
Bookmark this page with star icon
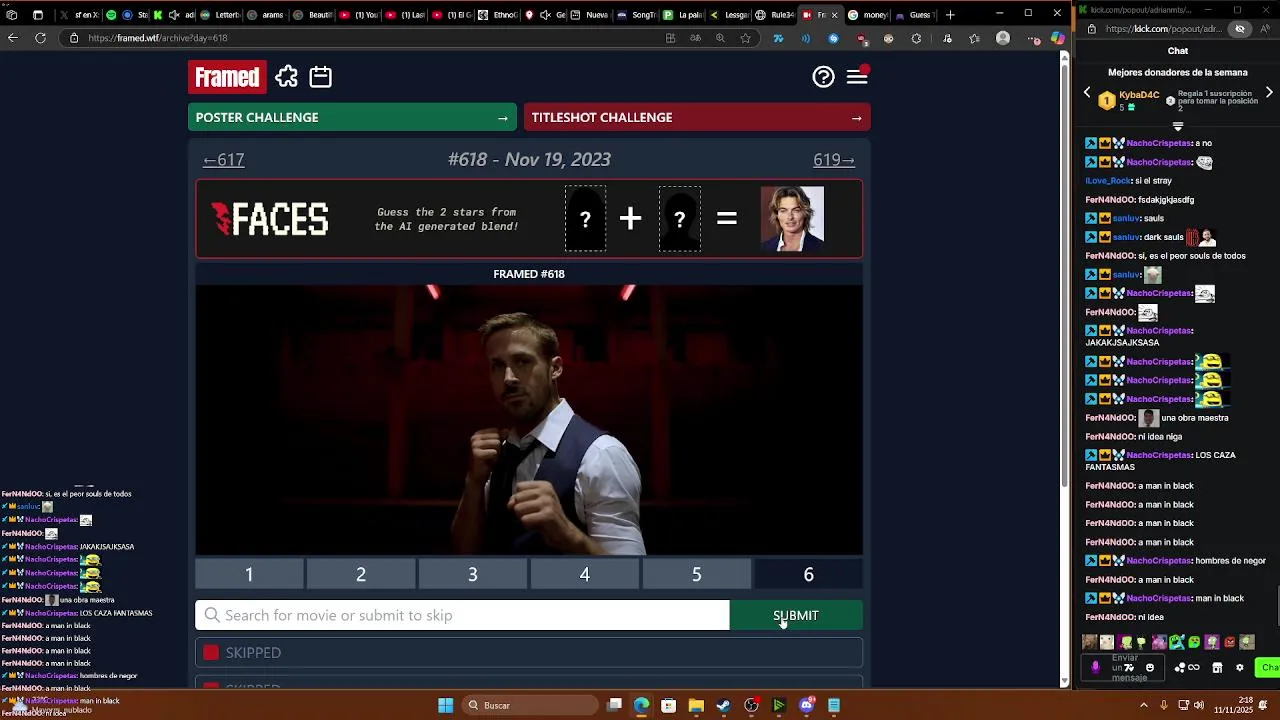point(745,38)
